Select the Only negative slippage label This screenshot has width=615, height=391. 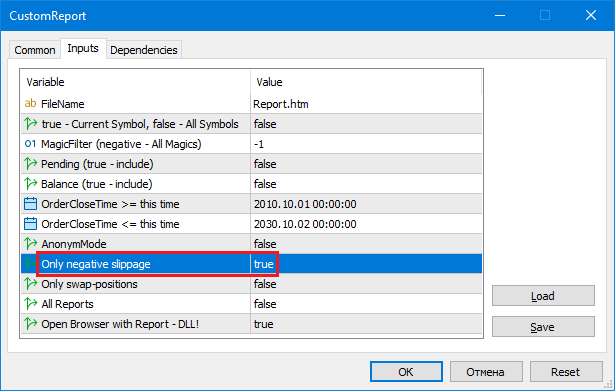tap(96, 264)
